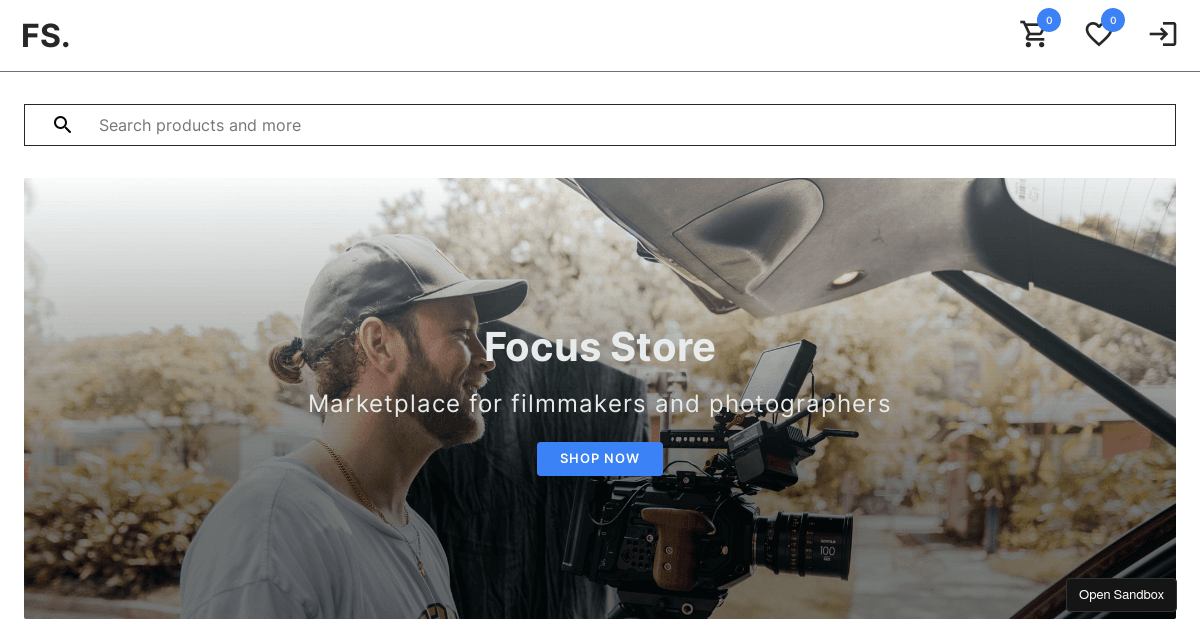Log in using the door-arrow icon
Screen dimensions: 1200x630
tap(1162, 34)
